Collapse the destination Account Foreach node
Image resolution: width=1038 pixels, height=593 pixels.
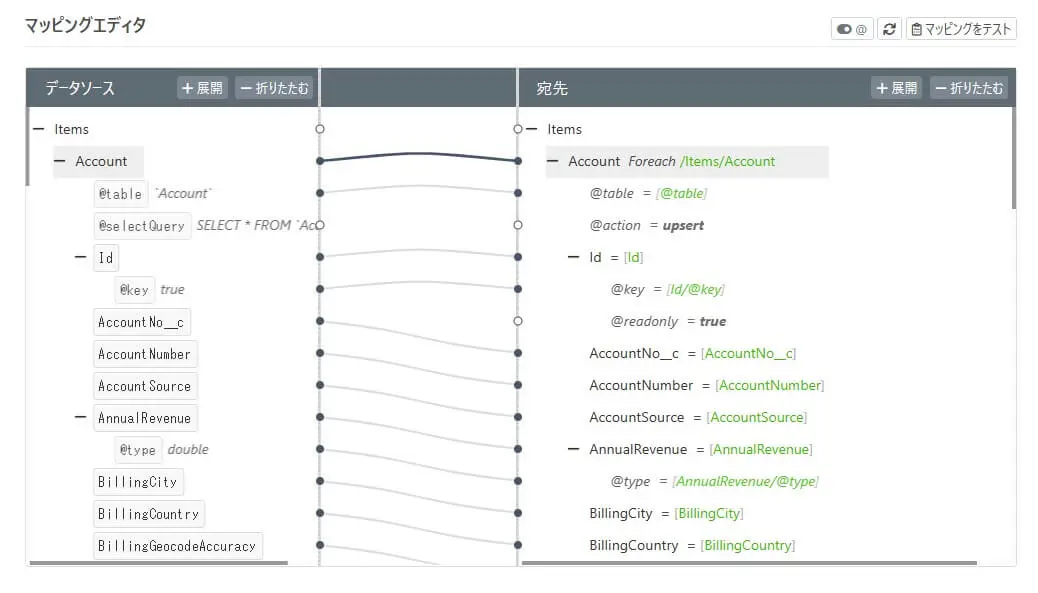552,161
